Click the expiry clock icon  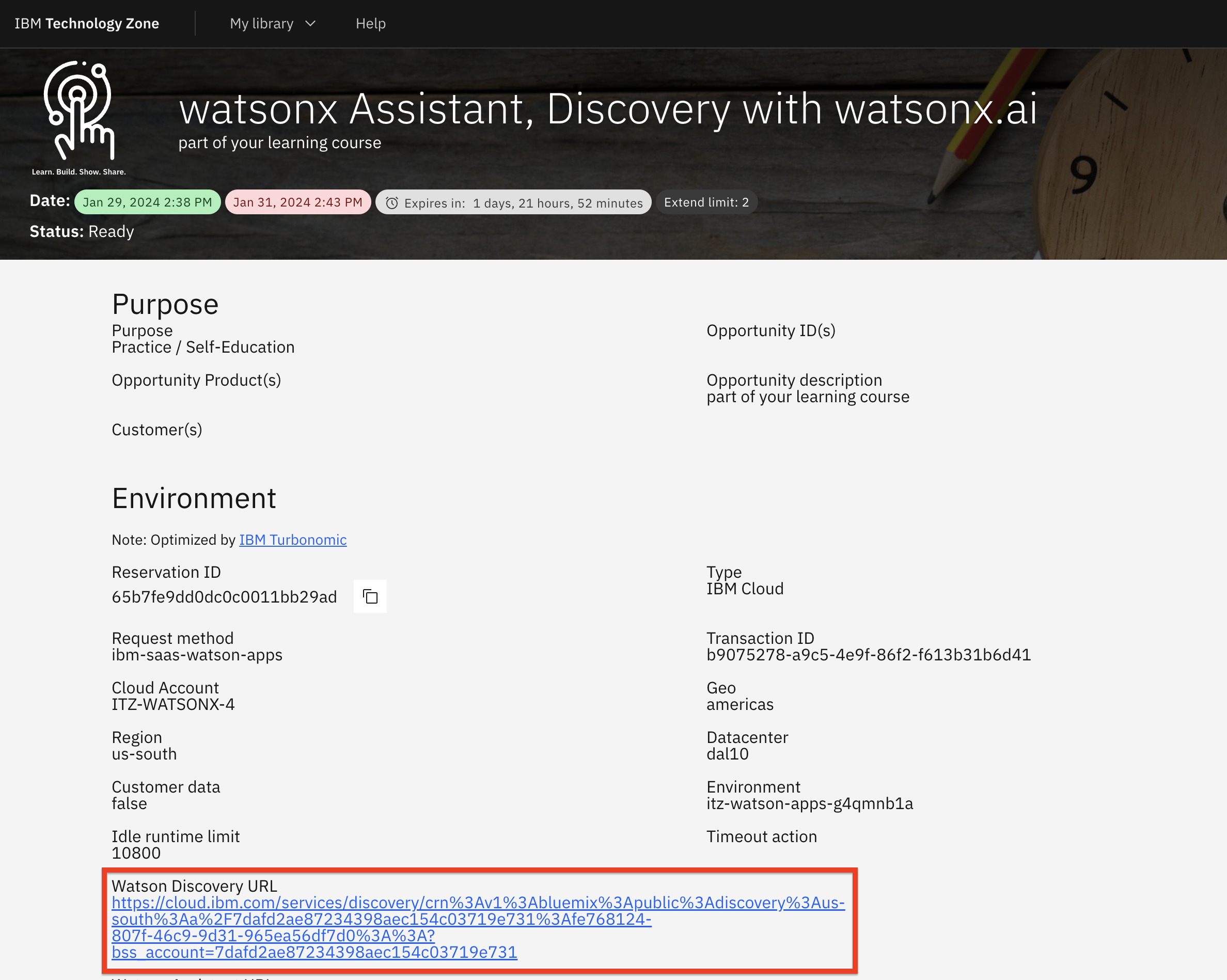[x=391, y=202]
